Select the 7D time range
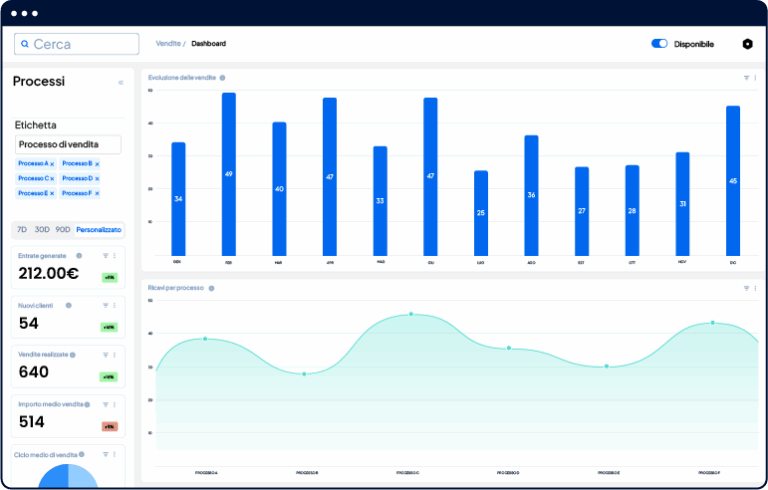Image resolution: width=768 pixels, height=490 pixels. coord(22,229)
